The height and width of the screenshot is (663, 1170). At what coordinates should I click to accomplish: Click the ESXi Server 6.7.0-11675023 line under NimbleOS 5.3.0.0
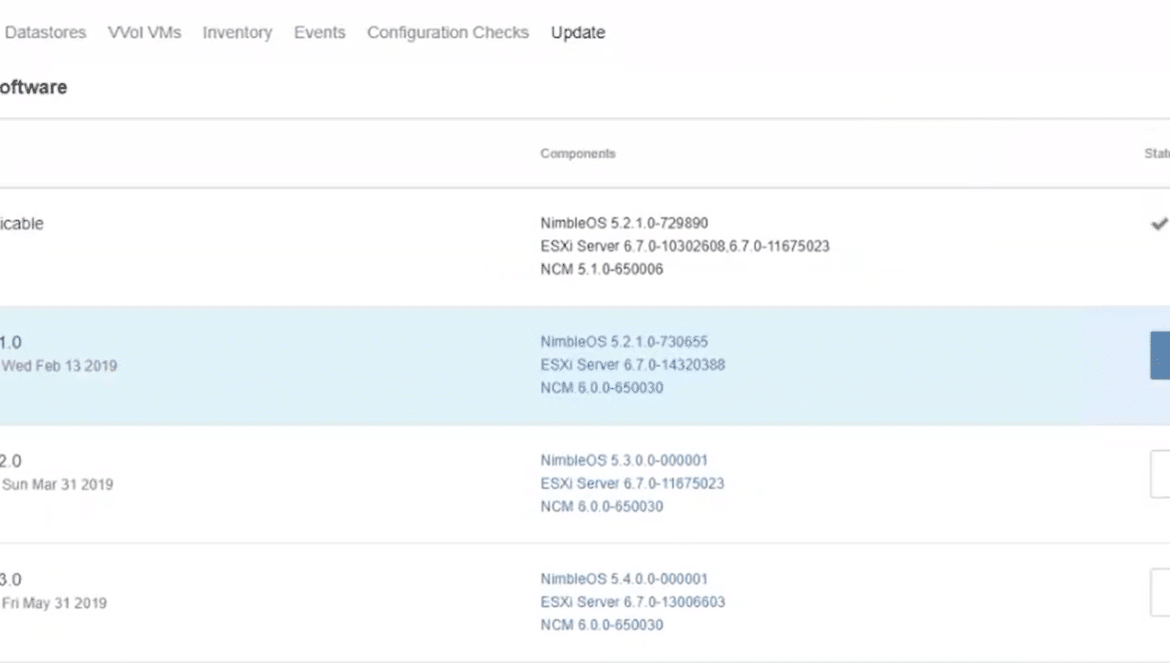tap(633, 483)
